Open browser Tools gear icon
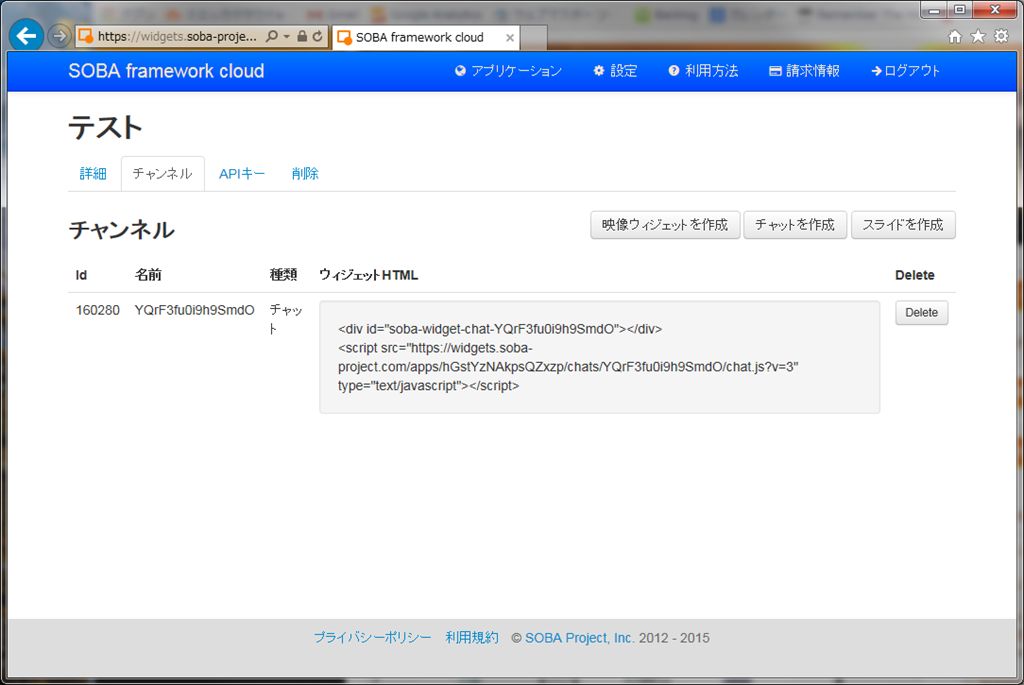Image resolution: width=1024 pixels, height=685 pixels. point(1001,37)
